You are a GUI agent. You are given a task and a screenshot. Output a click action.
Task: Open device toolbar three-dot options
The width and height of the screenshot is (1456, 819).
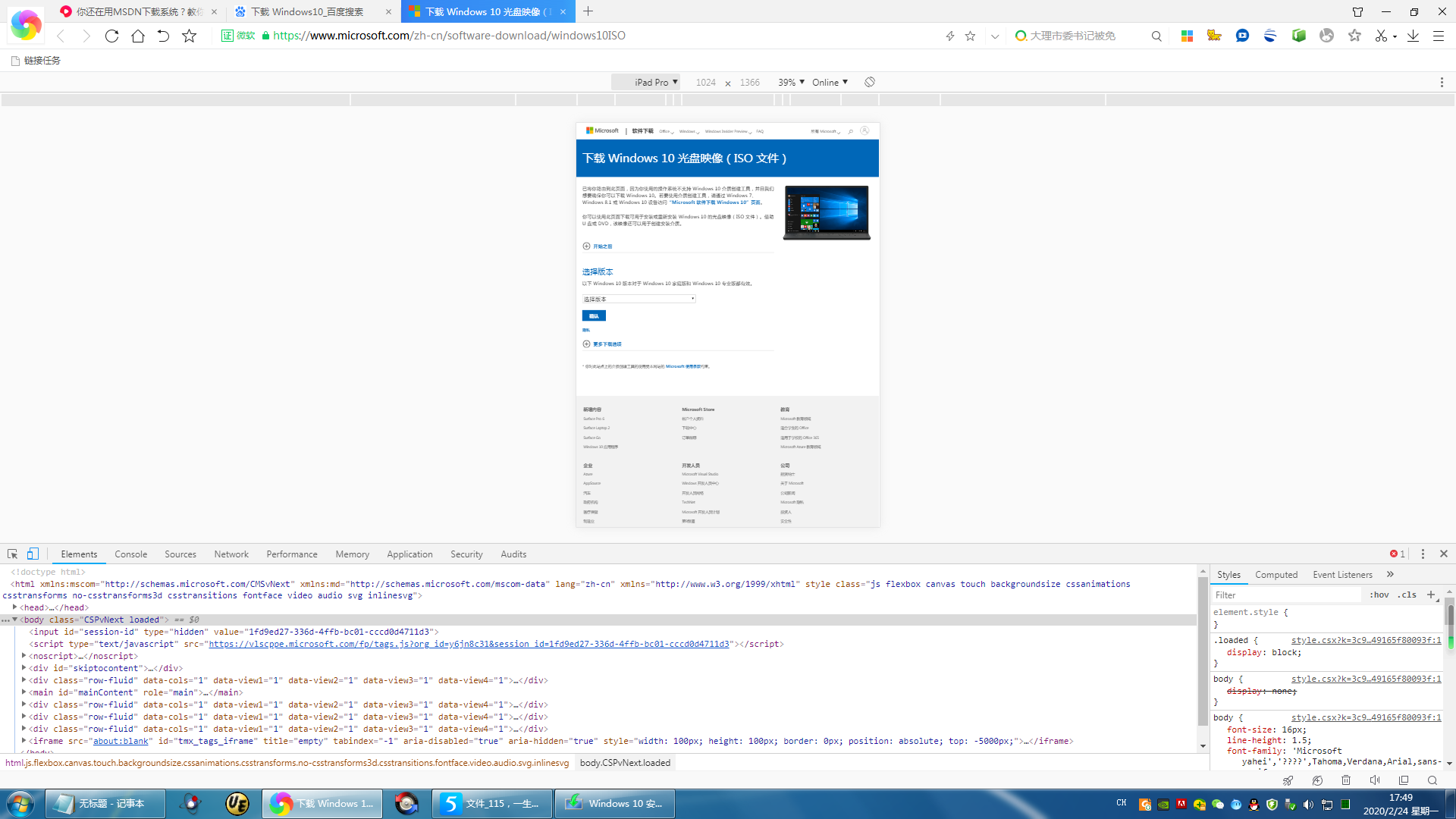click(1442, 82)
